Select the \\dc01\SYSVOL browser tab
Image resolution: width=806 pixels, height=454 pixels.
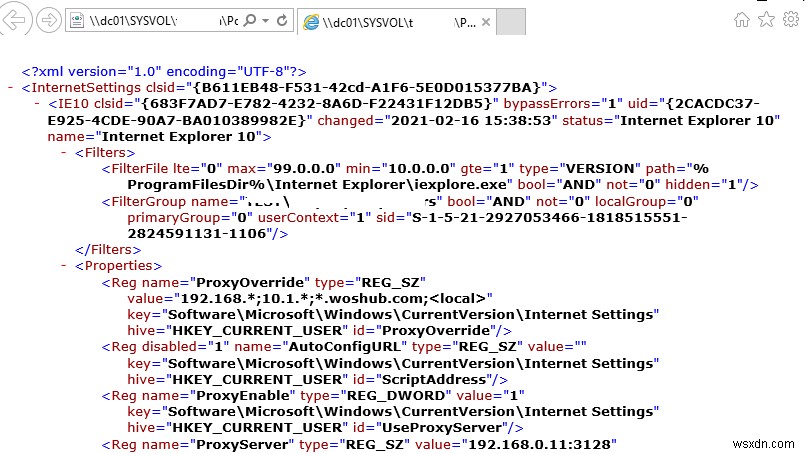pyautogui.click(x=397, y=22)
